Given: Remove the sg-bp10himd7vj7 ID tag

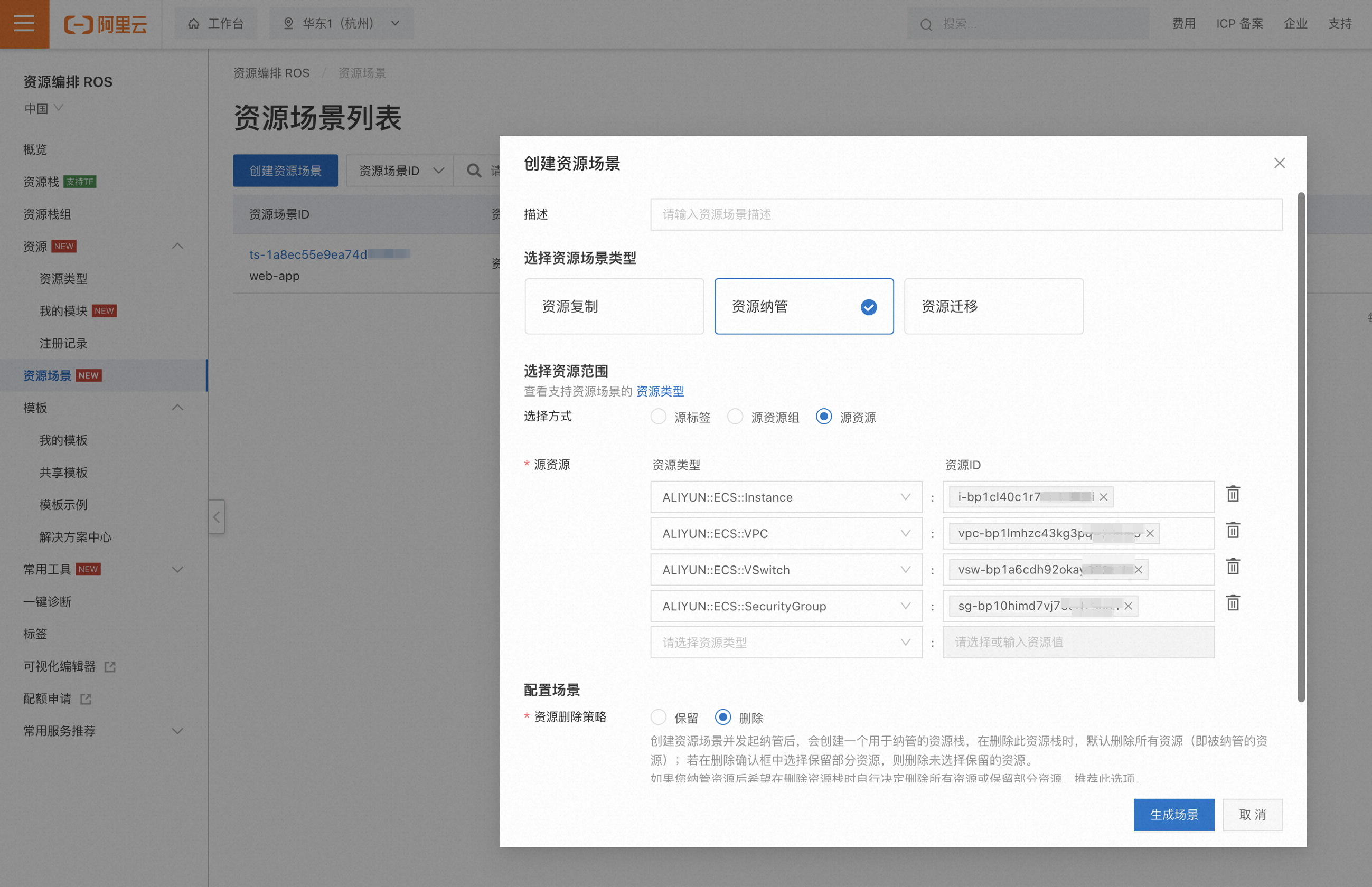Looking at the screenshot, I should coord(1129,606).
